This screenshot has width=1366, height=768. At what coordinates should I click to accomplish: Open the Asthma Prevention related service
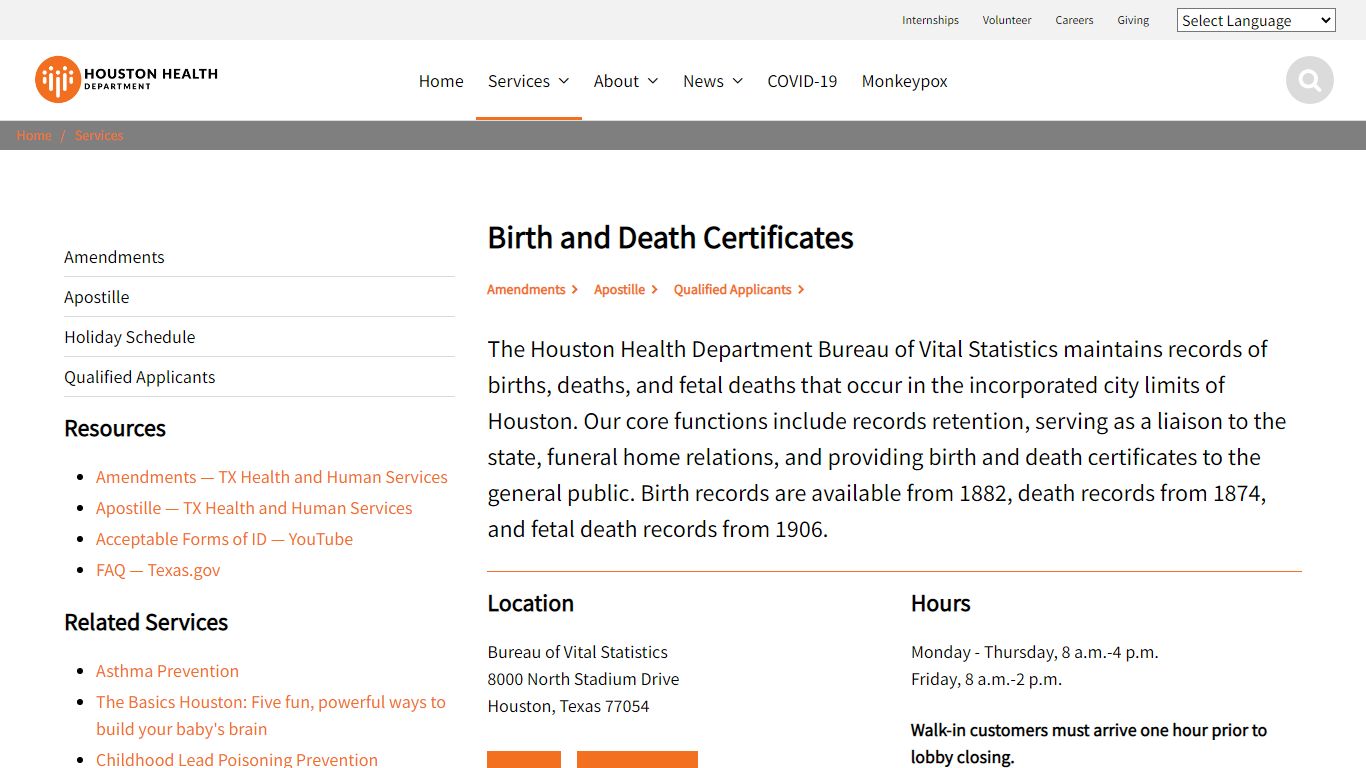click(167, 671)
